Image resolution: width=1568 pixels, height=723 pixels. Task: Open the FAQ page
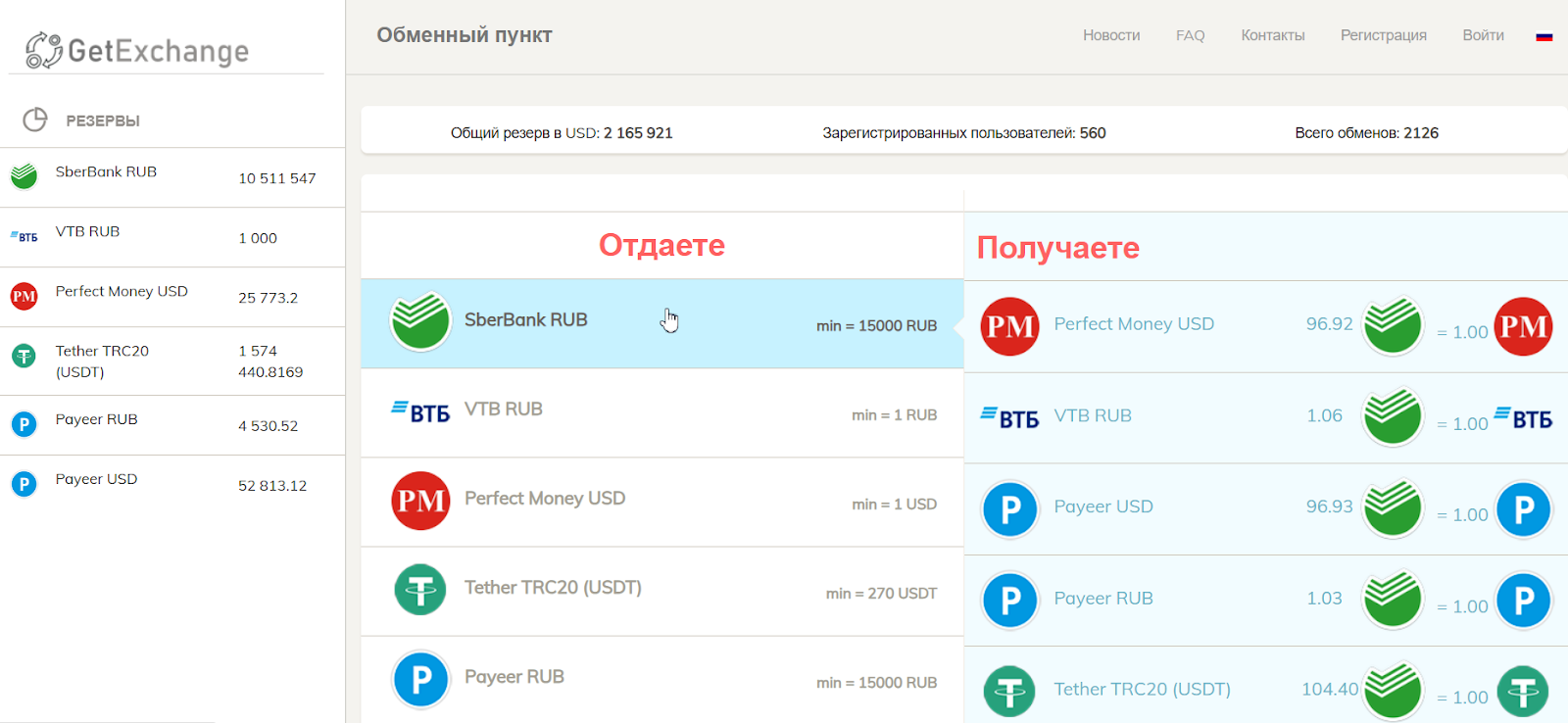[x=1191, y=35]
